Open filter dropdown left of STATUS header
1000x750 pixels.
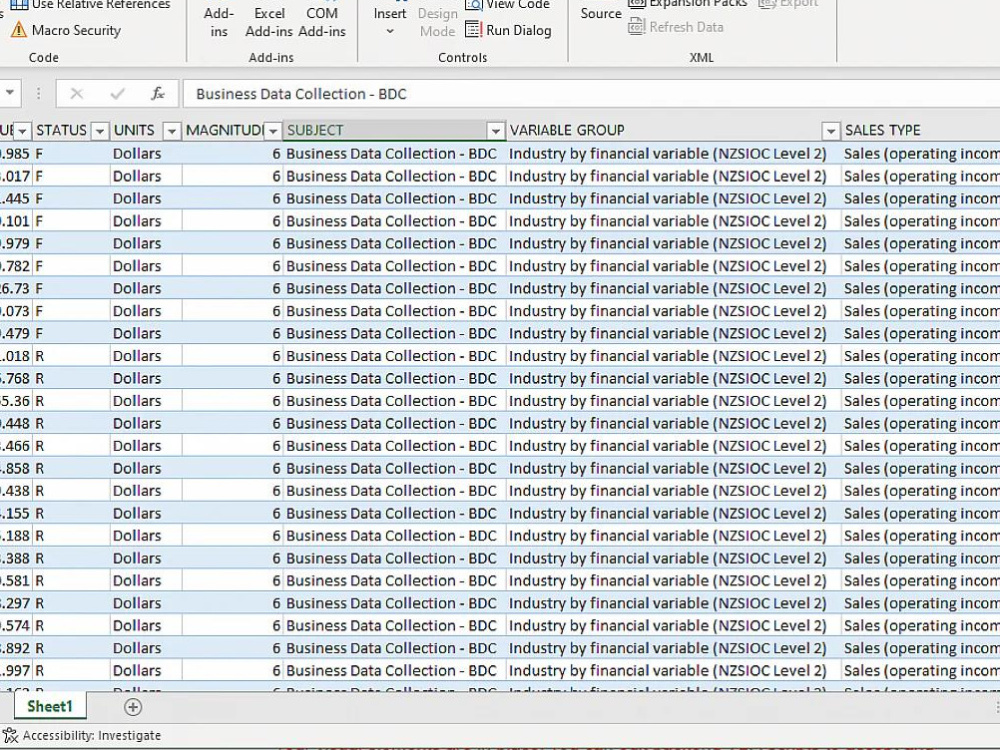click(x=22, y=131)
